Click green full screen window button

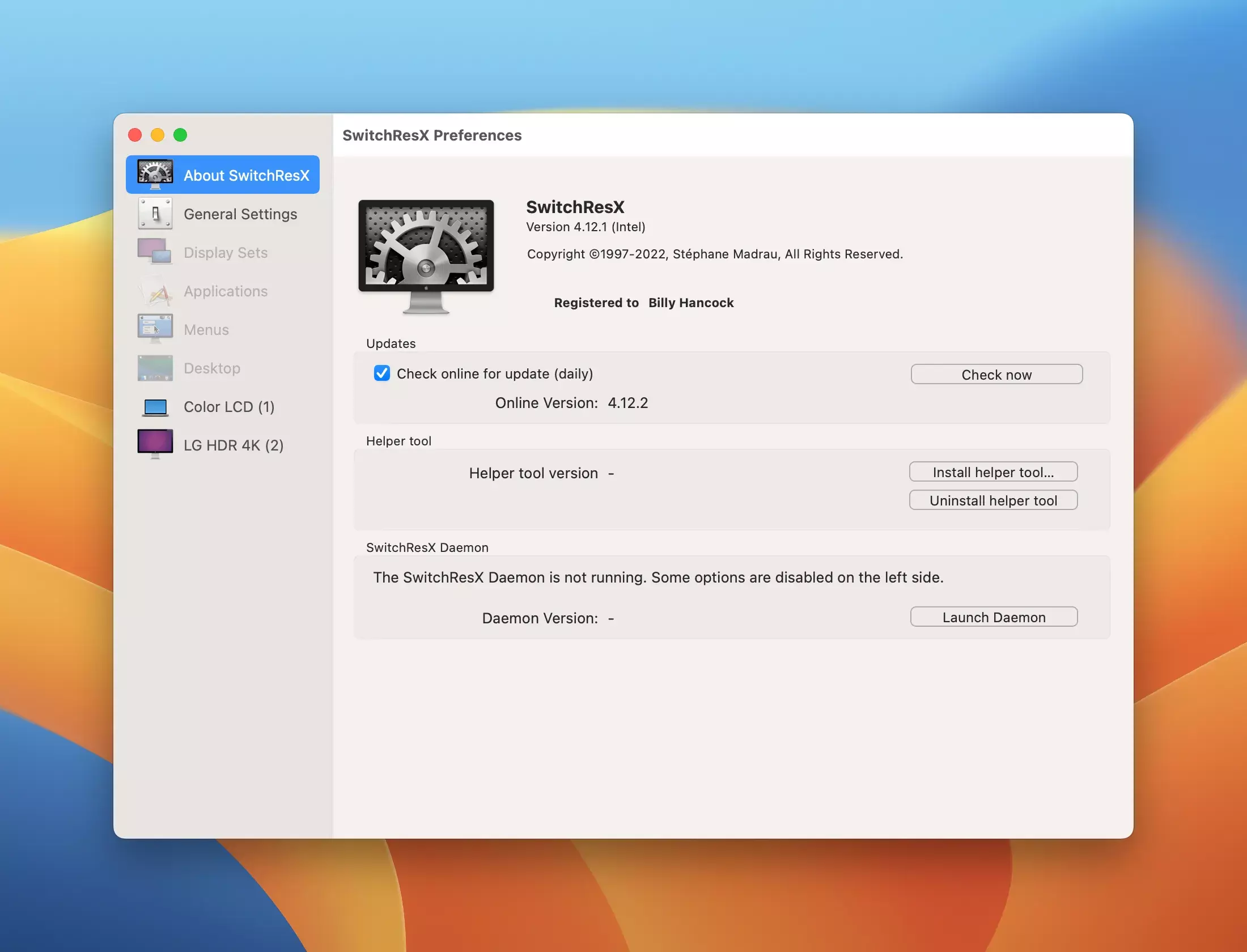180,135
